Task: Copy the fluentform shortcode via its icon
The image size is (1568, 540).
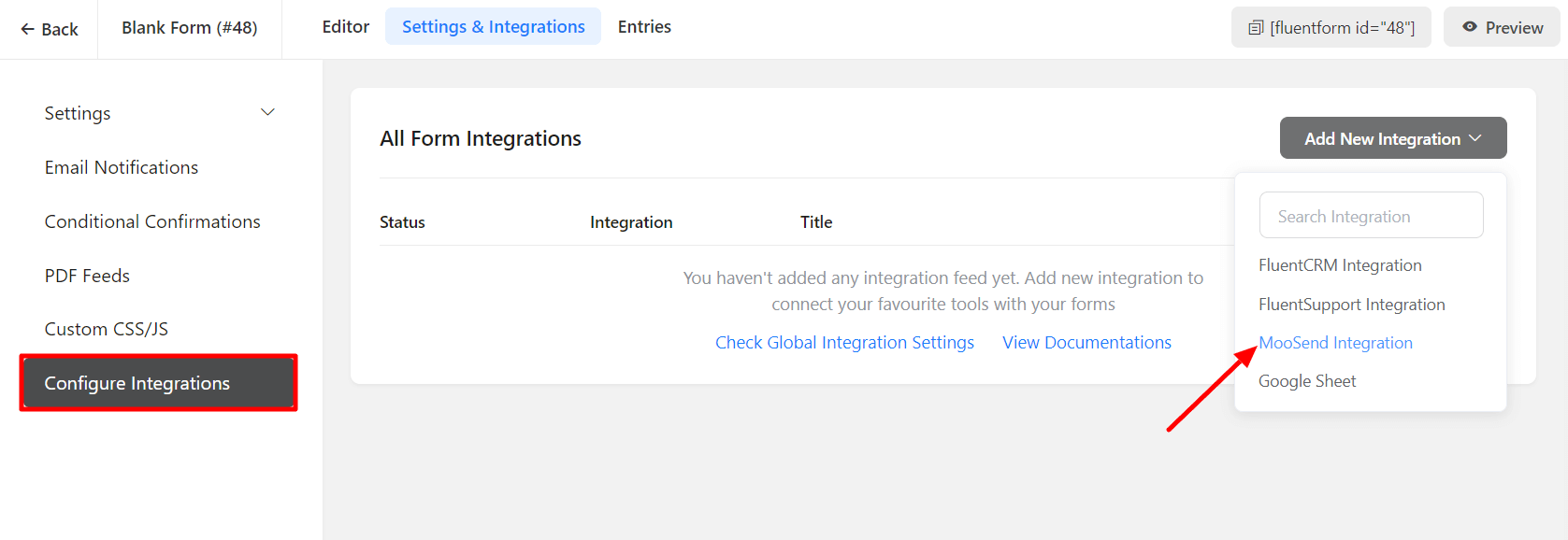Action: [1256, 28]
